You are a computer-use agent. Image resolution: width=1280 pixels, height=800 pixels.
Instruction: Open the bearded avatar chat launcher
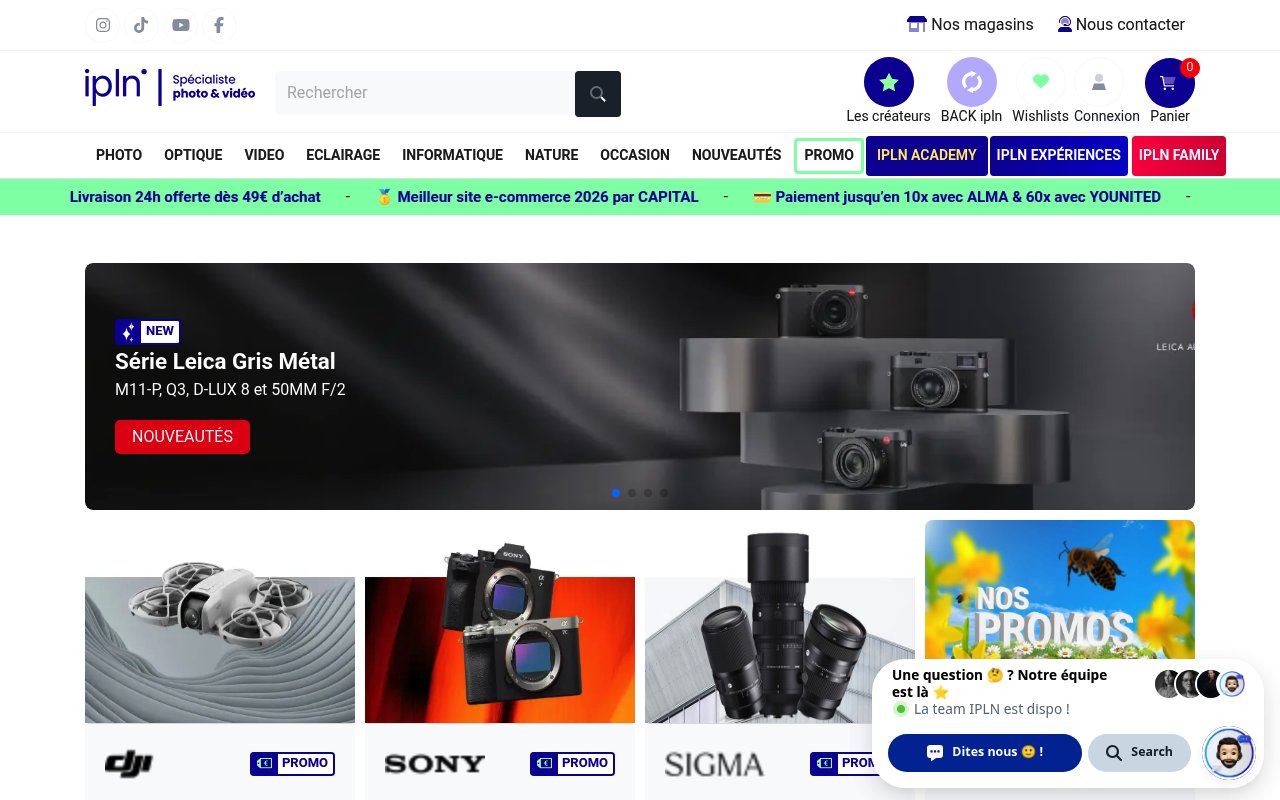pos(1229,753)
